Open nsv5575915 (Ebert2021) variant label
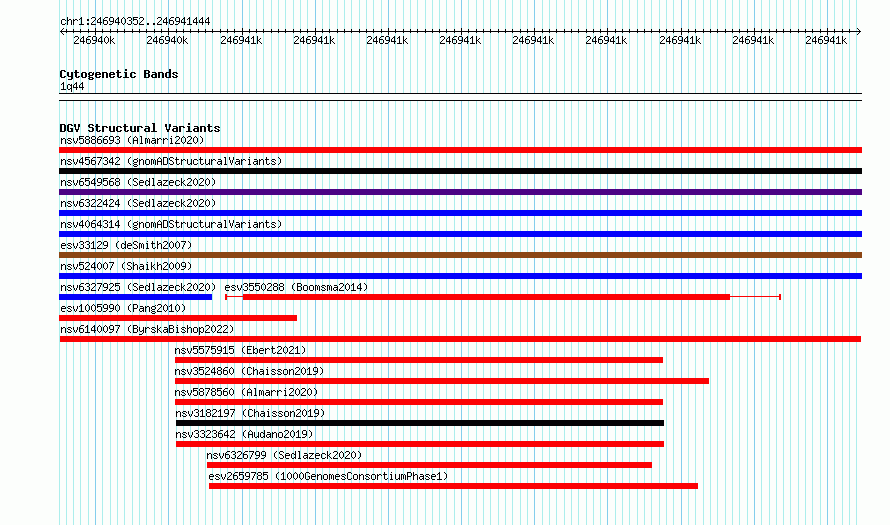 click(240, 350)
